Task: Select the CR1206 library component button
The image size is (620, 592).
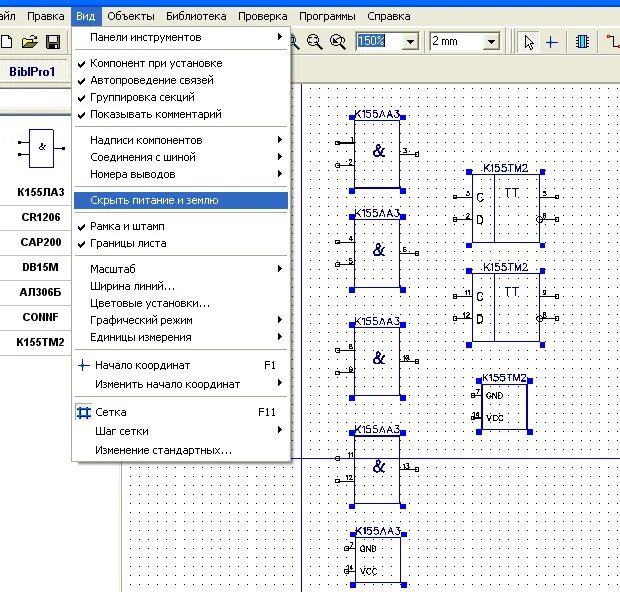Action: click(x=41, y=216)
